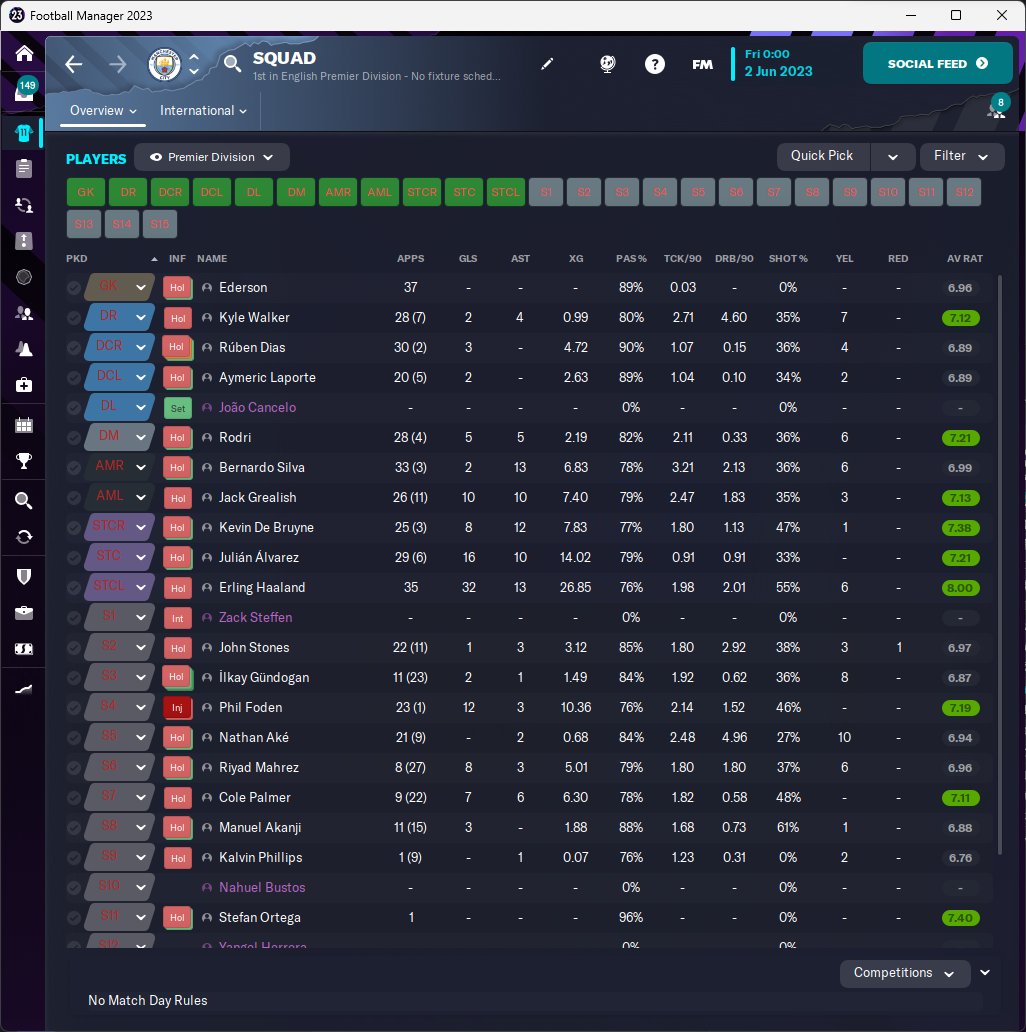The image size is (1026, 1032).
Task: Open the Tactics board icon in sidebar
Action: pyautogui.click(x=24, y=241)
